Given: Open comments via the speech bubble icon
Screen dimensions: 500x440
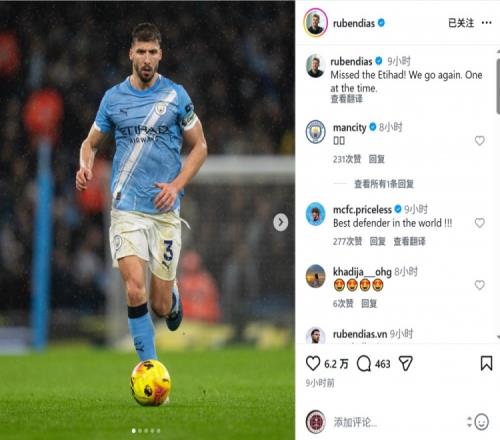Looking at the screenshot, I should click(x=364, y=363).
